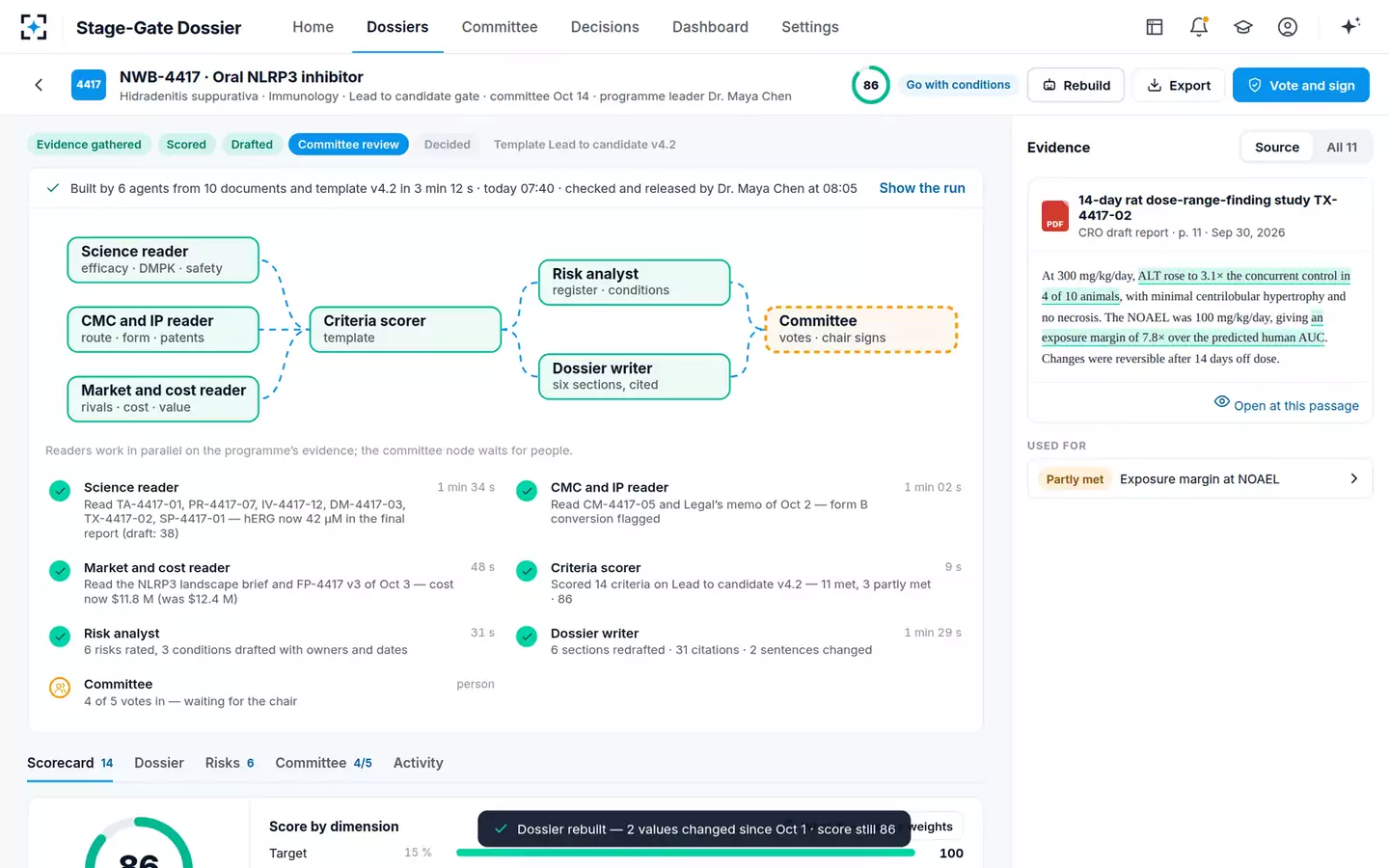This screenshot has height=868, width=1389.
Task: Show the run details
Action: (x=921, y=188)
